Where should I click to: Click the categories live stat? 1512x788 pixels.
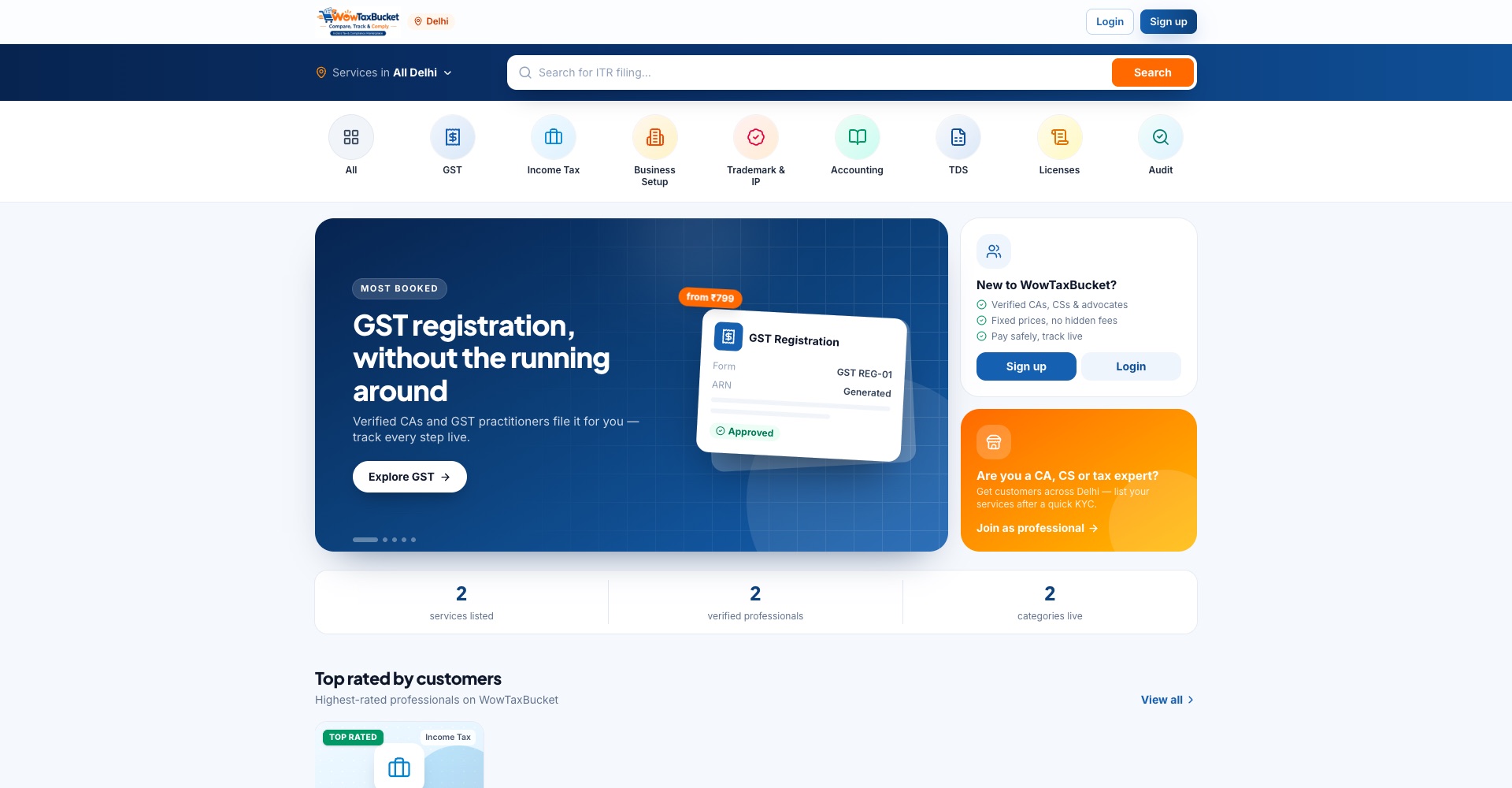point(1050,603)
